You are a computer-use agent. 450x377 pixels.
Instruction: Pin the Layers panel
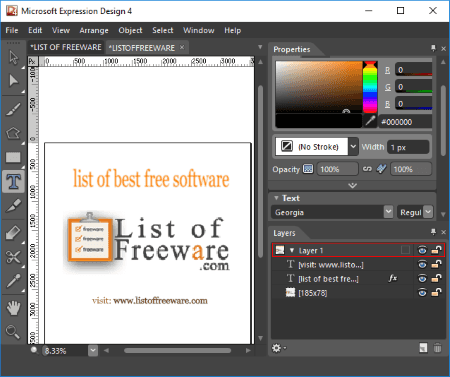tap(433, 232)
